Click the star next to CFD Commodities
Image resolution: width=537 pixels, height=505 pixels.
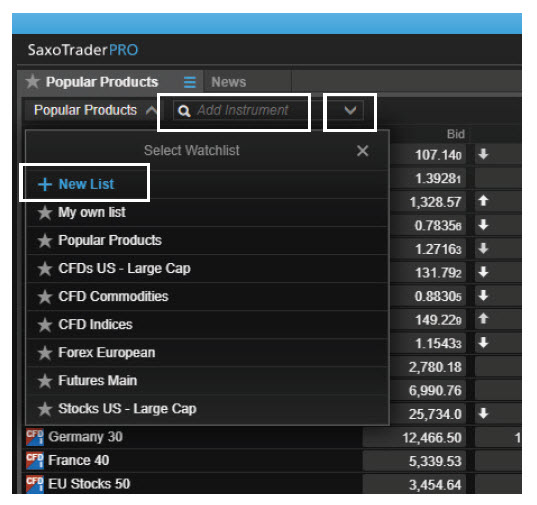pyautogui.click(x=45, y=297)
